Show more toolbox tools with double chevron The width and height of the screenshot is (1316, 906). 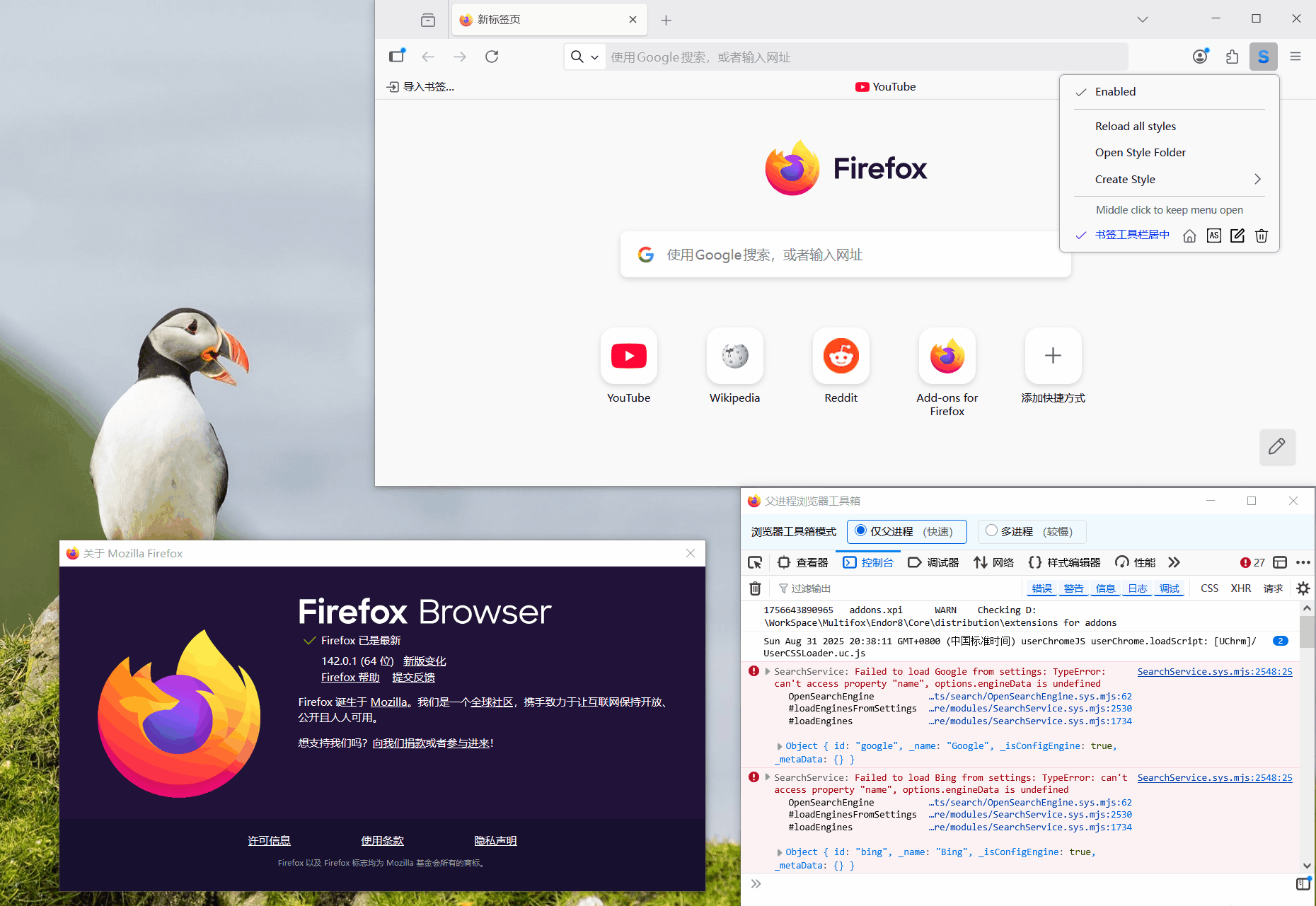(1174, 562)
